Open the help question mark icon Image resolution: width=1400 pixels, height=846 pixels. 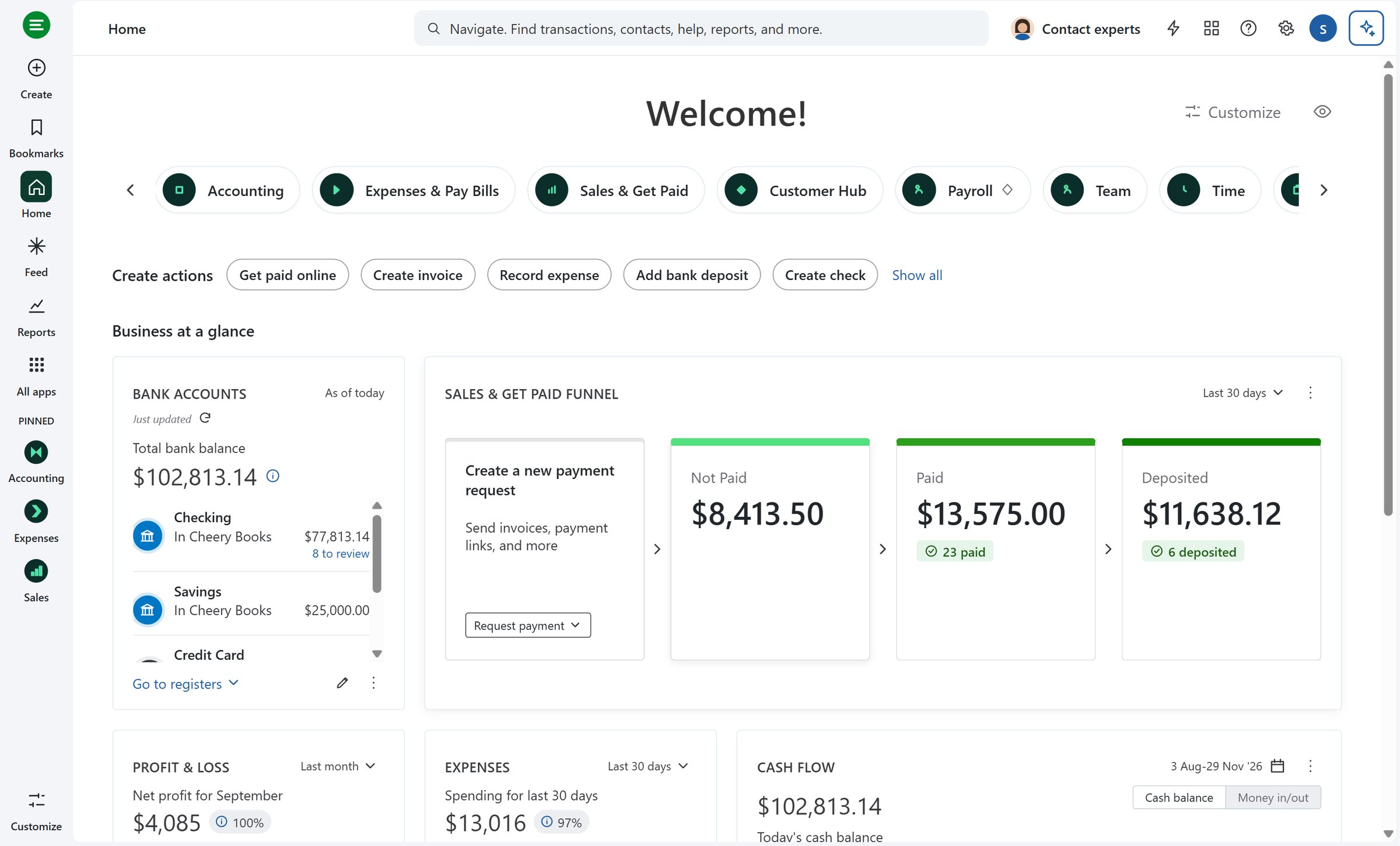tap(1248, 28)
